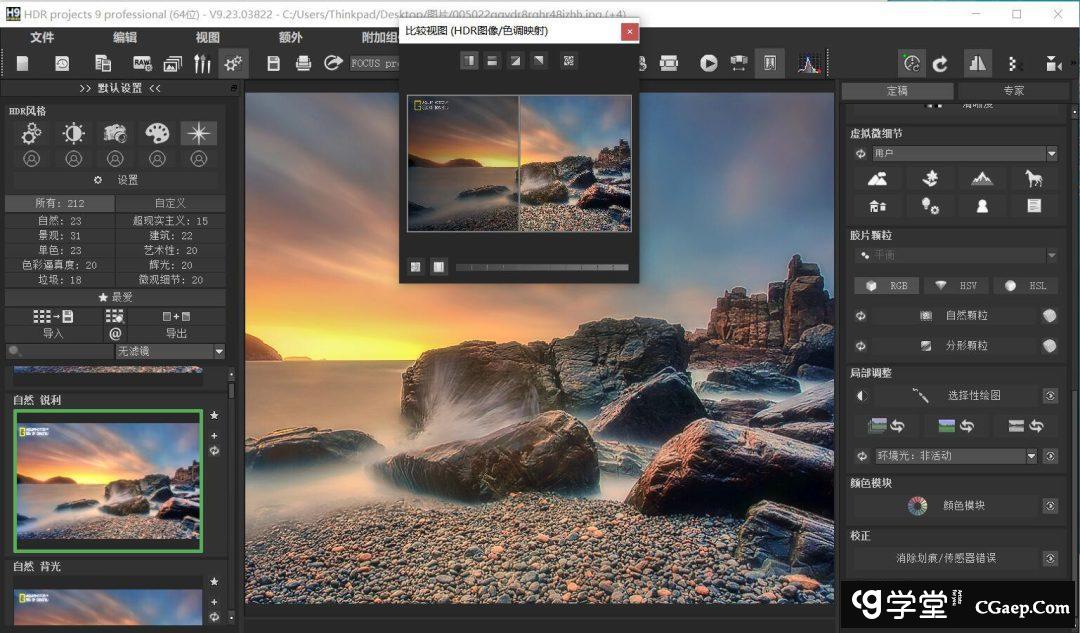The image size is (1080, 633).
Task: Click the color wheel 颜色模块 icon
Action: (x=917, y=506)
